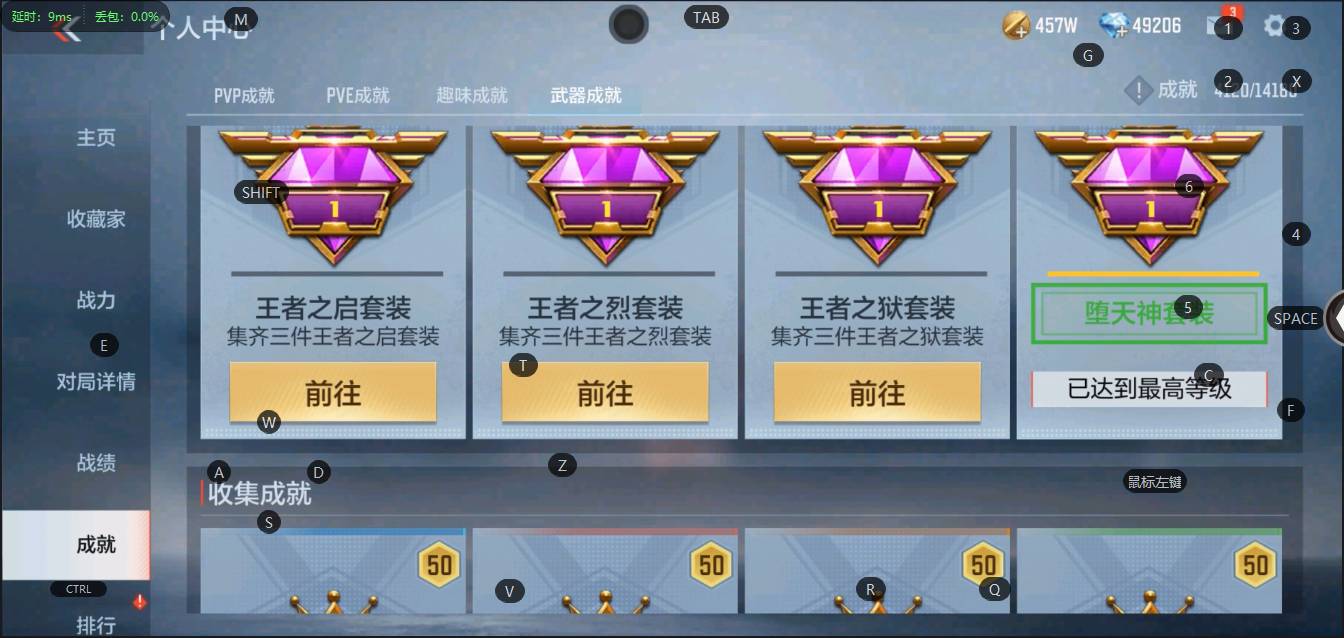Select the 武器成就 tab

click(x=586, y=95)
